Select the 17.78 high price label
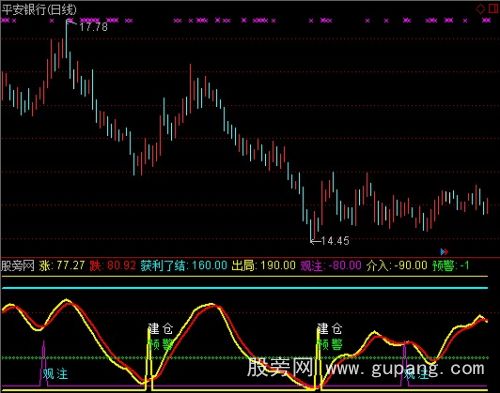The height and width of the screenshot is (393, 500). tap(93, 27)
